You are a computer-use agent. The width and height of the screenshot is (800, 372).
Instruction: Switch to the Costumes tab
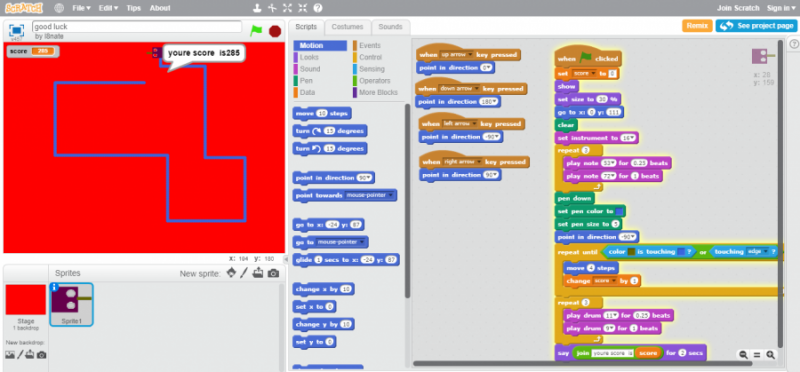[x=347, y=27]
